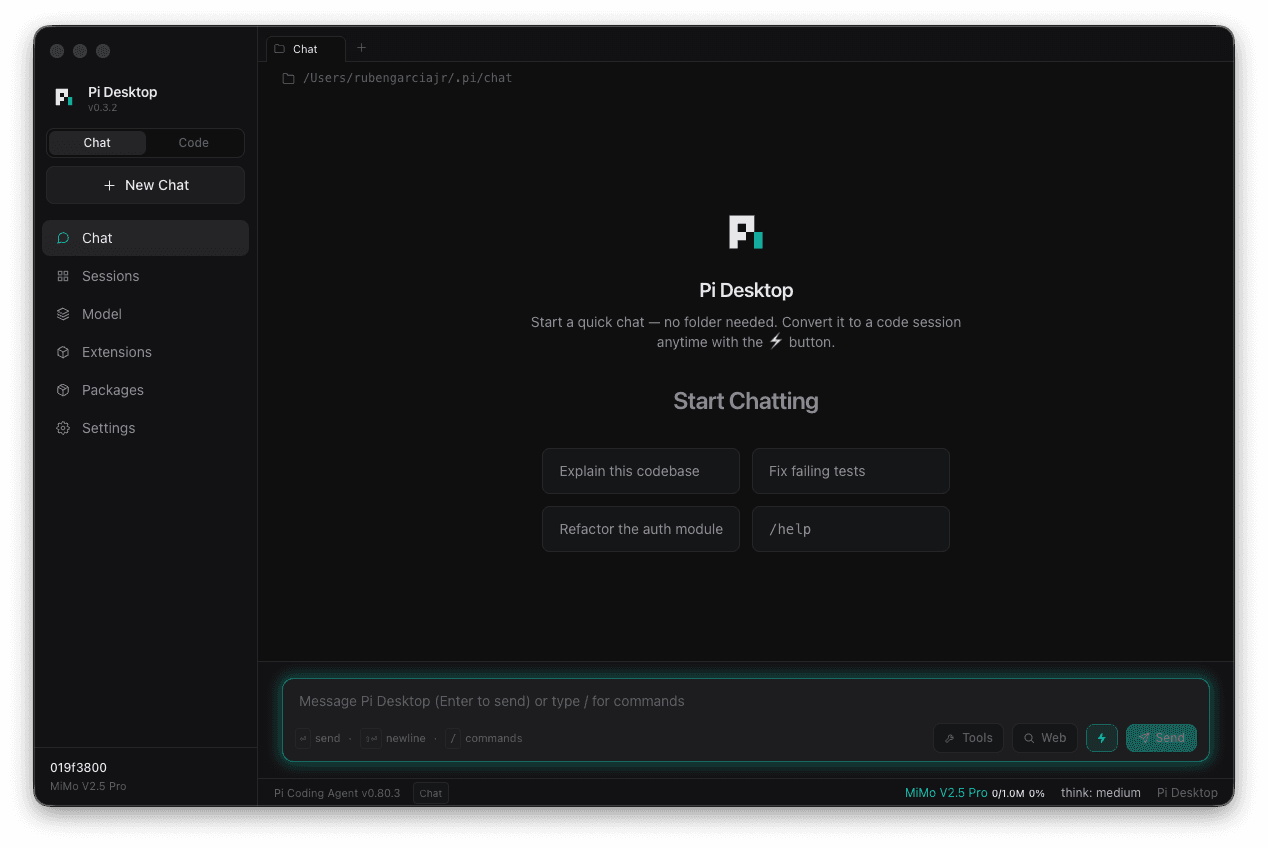
Task: Choose Refactor the auth module suggestion
Action: (x=641, y=529)
